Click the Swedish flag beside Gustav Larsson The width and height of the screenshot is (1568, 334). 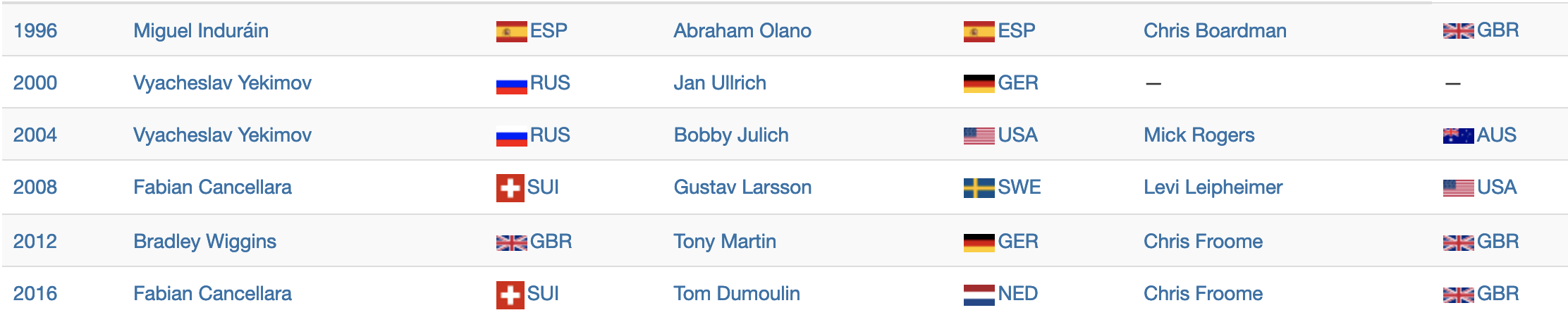pyautogui.click(x=979, y=188)
